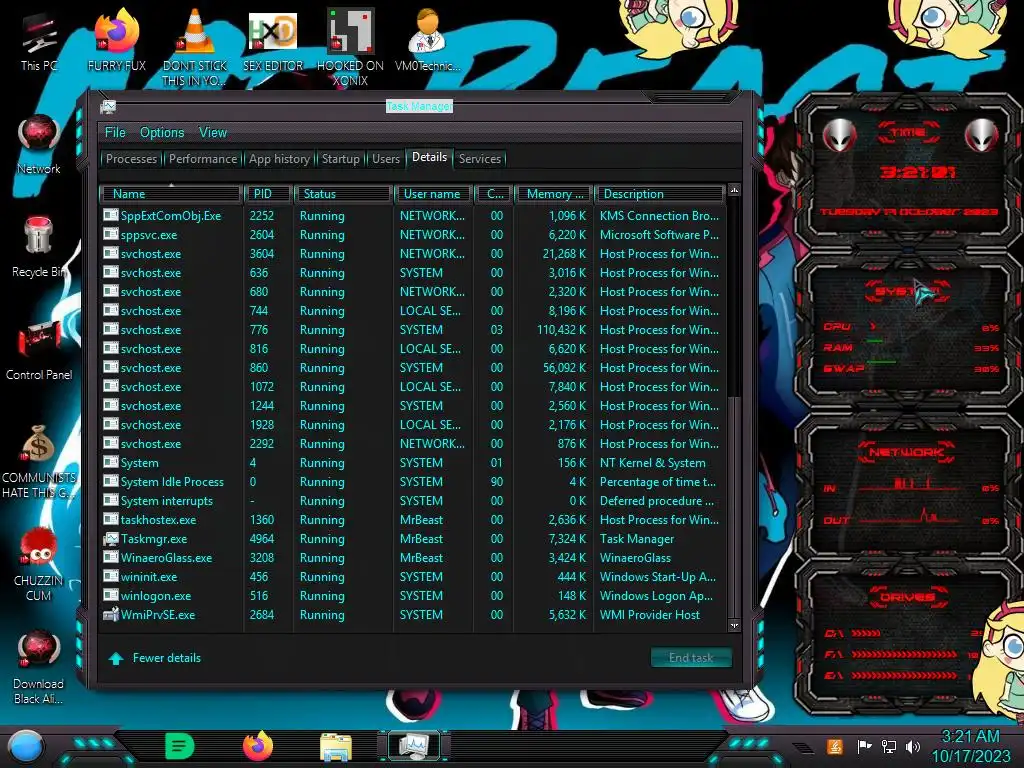The height and width of the screenshot is (768, 1024).
Task: Select the System Idle Process row
Action: pyautogui.click(x=413, y=482)
